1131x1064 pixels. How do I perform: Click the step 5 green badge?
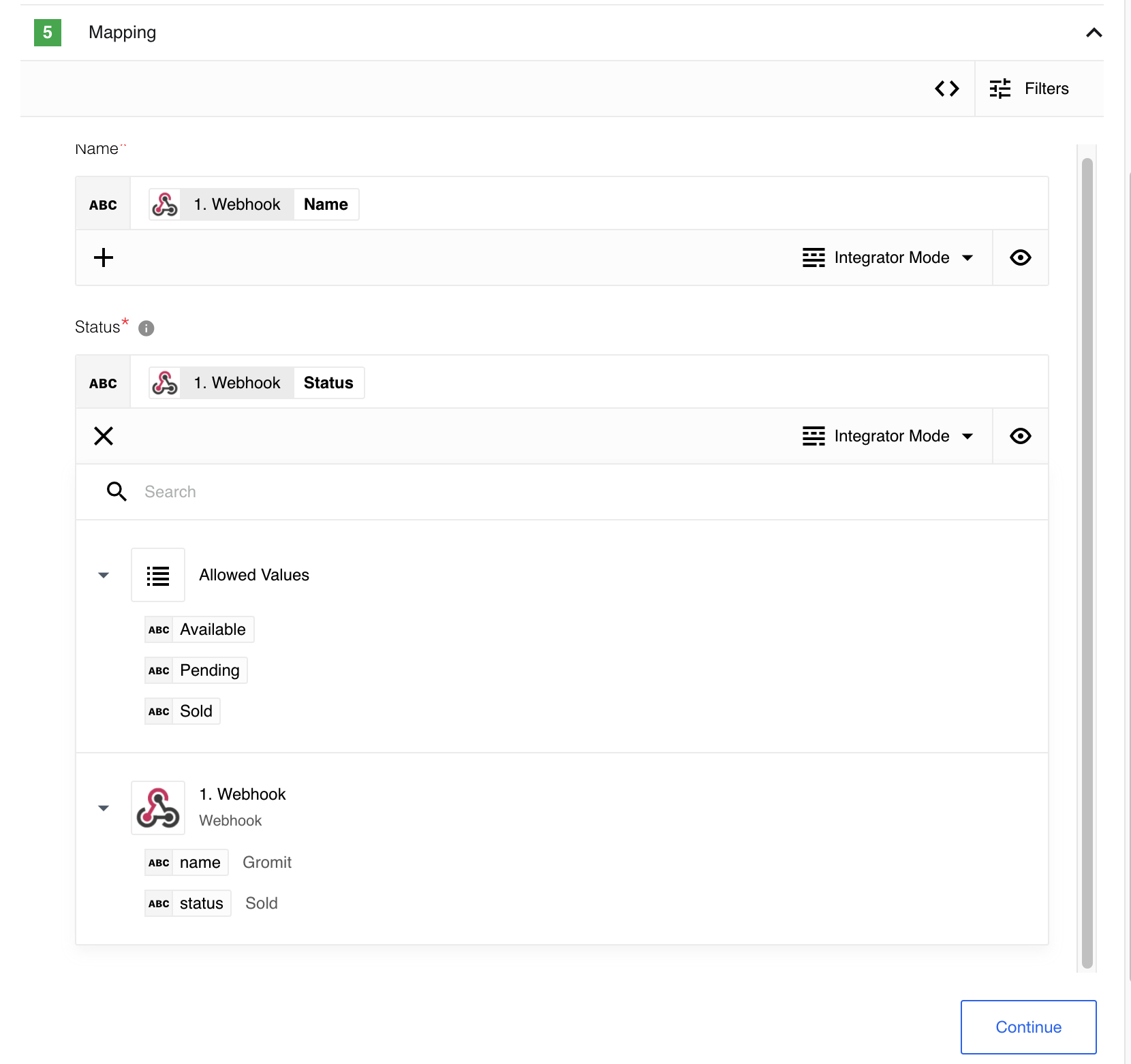48,33
